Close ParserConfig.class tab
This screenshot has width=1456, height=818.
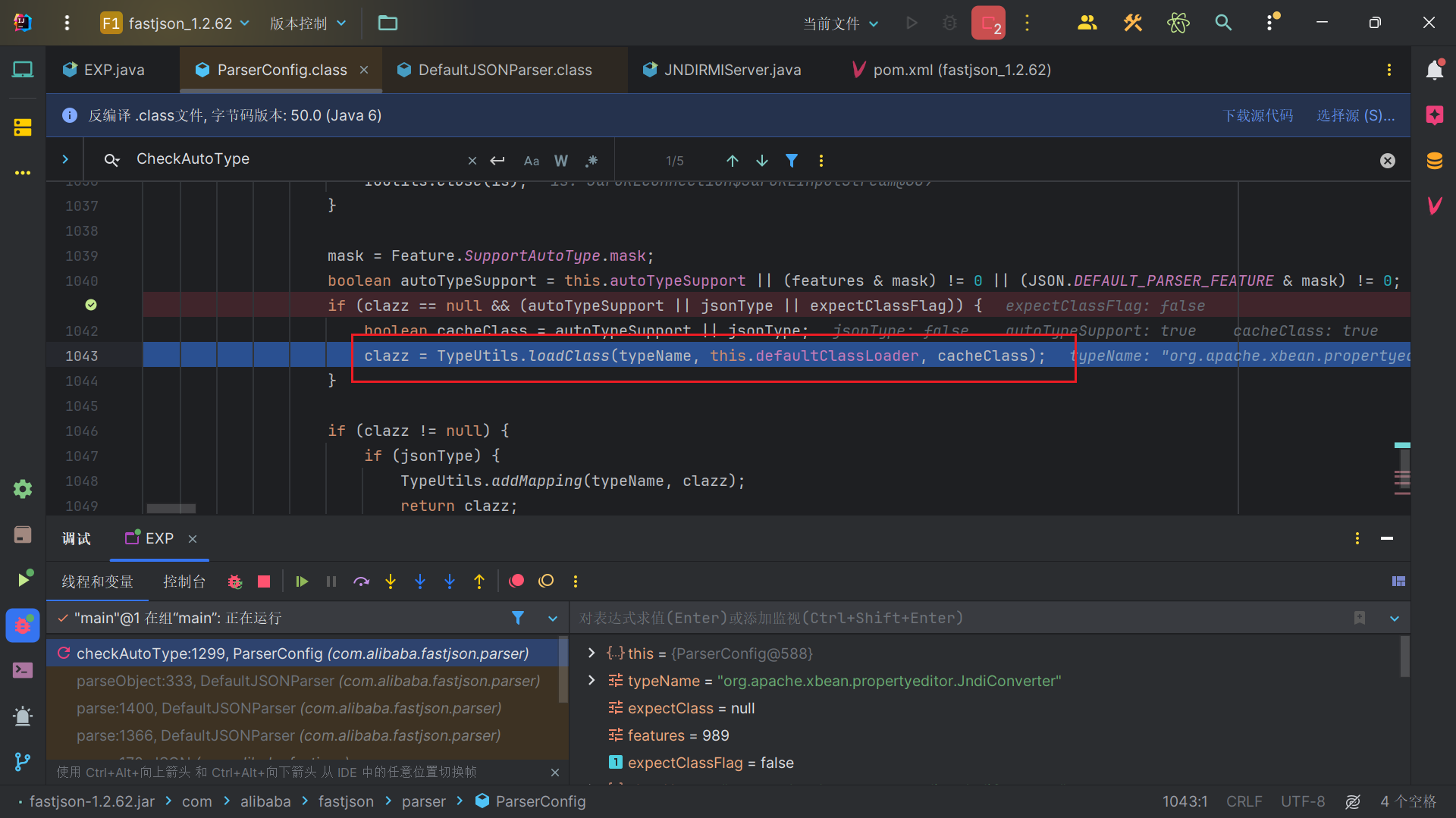pyautogui.click(x=364, y=70)
